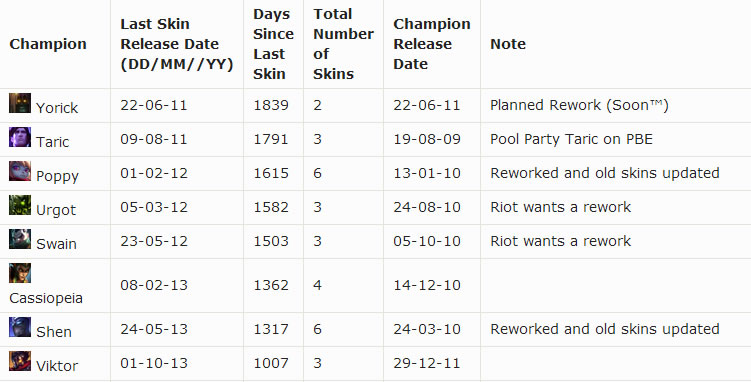This screenshot has width=751, height=382.
Task: Select the Champion Release Date header
Action: [x=432, y=44]
